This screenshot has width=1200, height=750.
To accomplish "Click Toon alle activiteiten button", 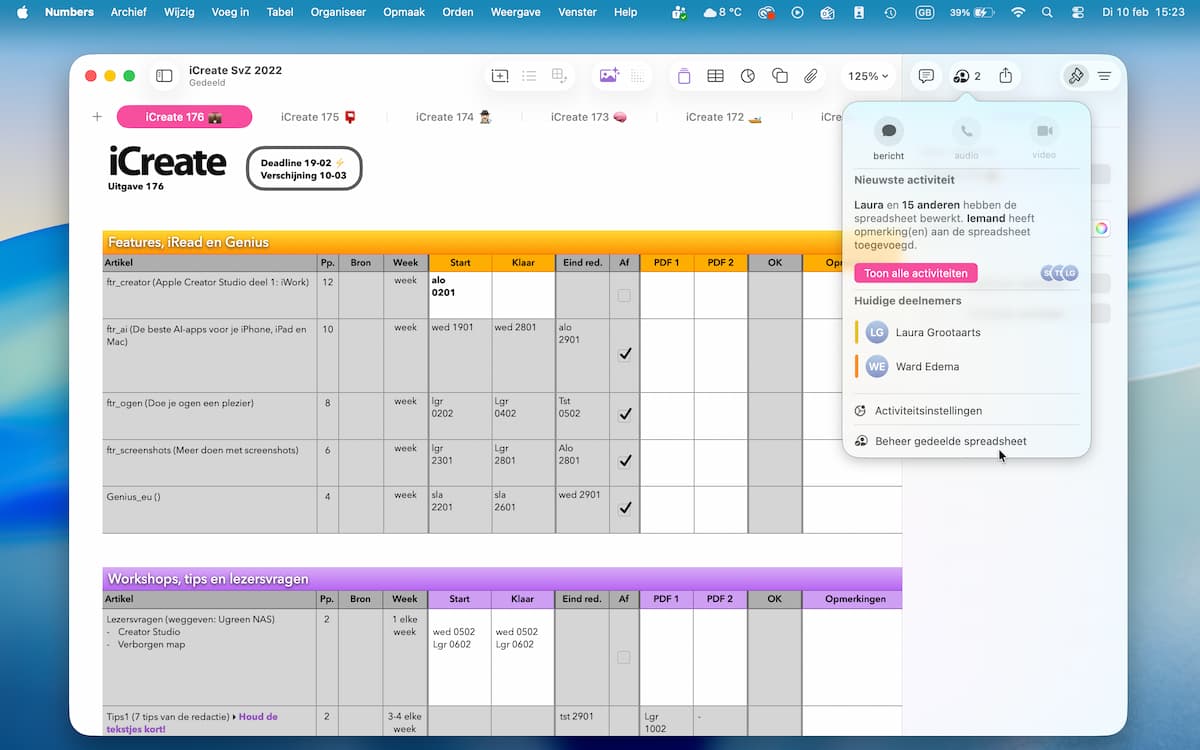I will [915, 273].
